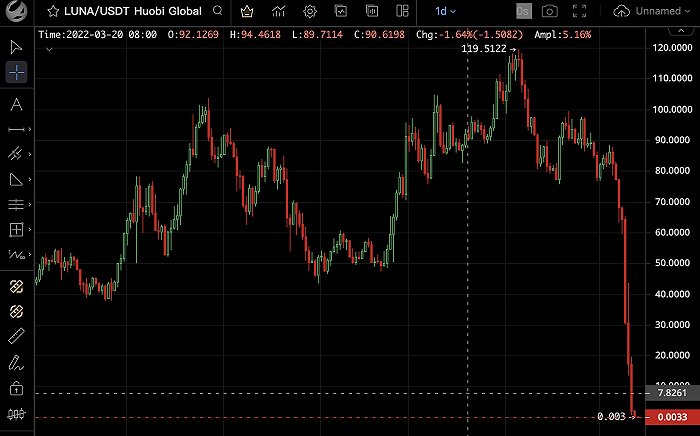Select the Fibonacci levels tool
The height and width of the screenshot is (436, 700).
(x=16, y=204)
